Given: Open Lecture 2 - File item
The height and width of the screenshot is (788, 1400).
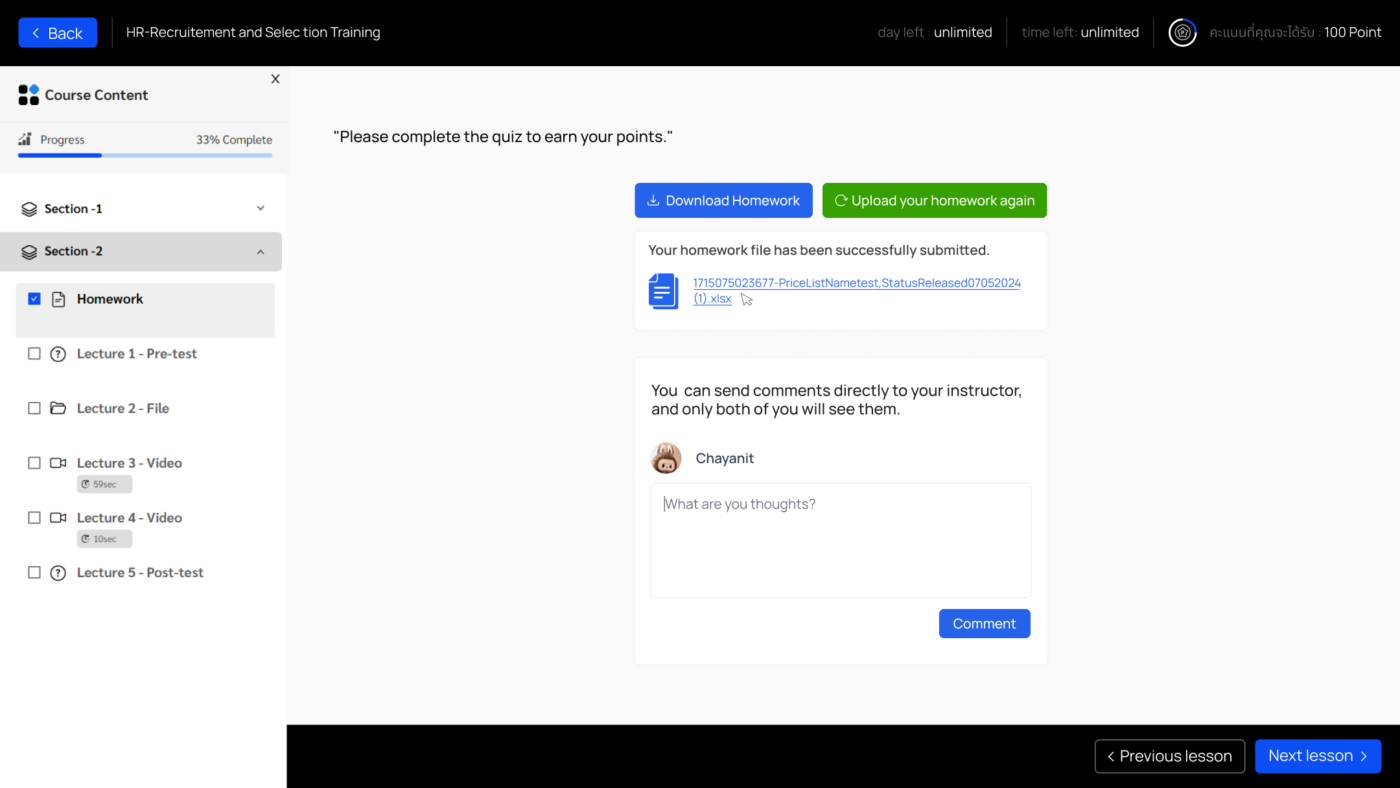Looking at the screenshot, I should tap(123, 408).
